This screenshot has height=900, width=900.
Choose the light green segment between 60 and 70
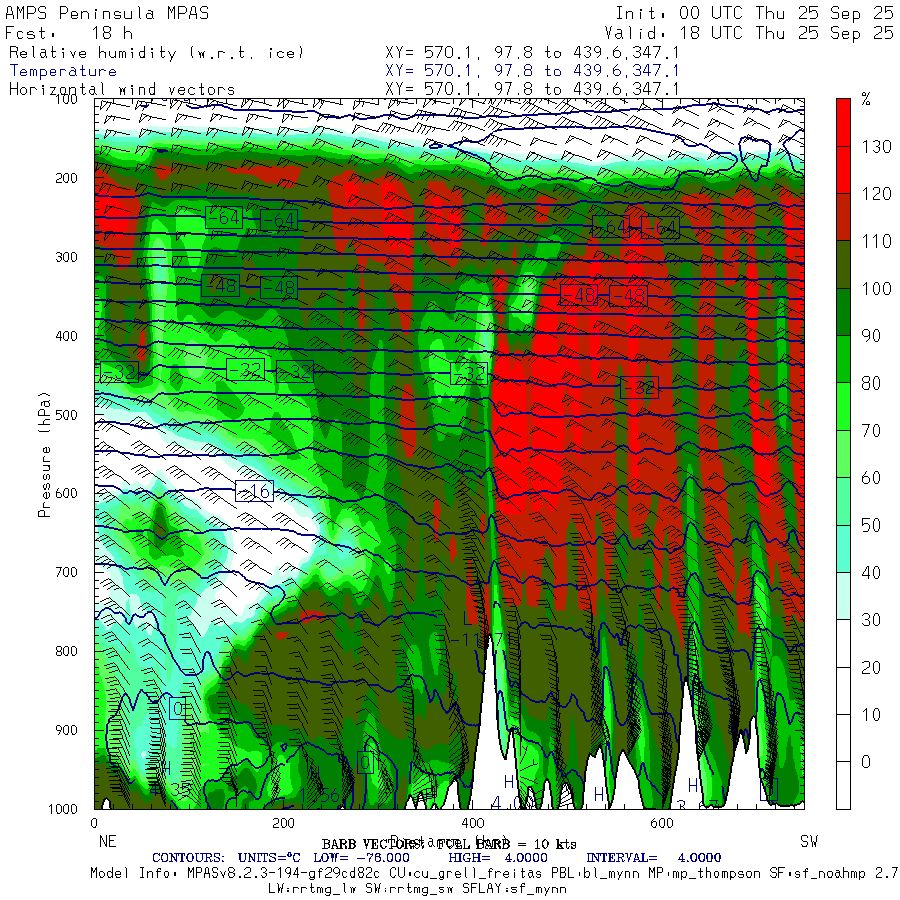click(x=843, y=454)
